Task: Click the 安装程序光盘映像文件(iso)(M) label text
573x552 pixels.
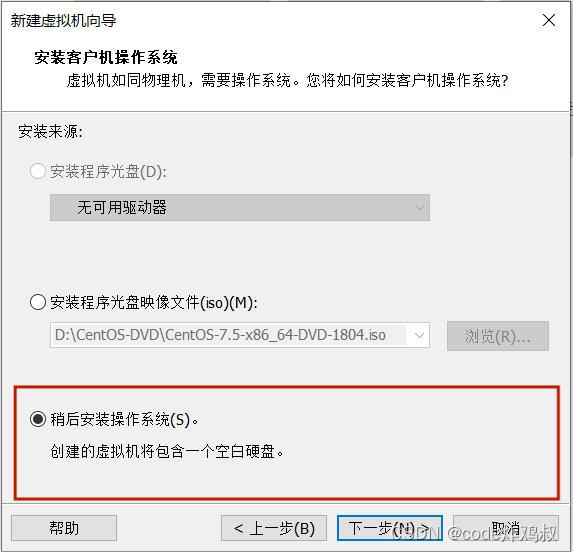Action: 154,302
